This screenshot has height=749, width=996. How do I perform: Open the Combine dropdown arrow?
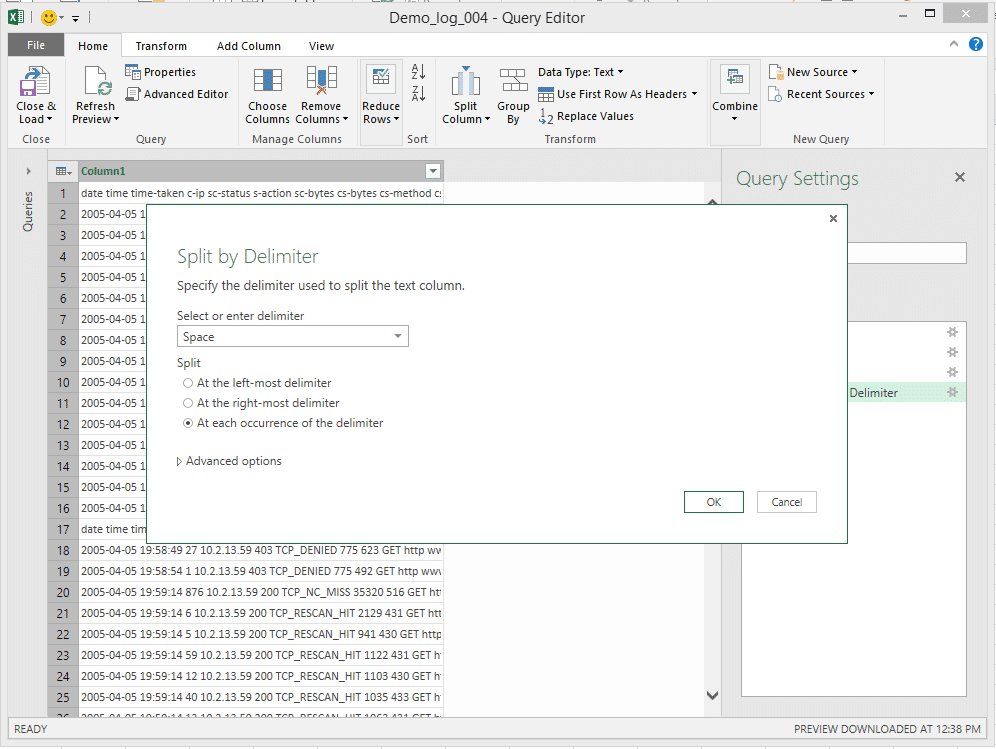[x=735, y=119]
